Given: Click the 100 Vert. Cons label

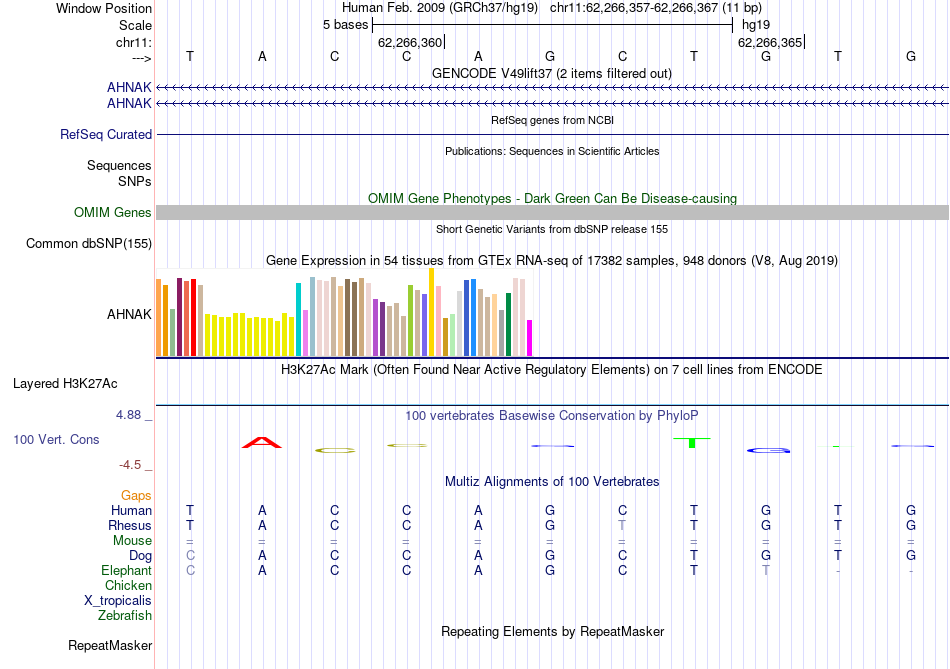Looking at the screenshot, I should point(56,440).
